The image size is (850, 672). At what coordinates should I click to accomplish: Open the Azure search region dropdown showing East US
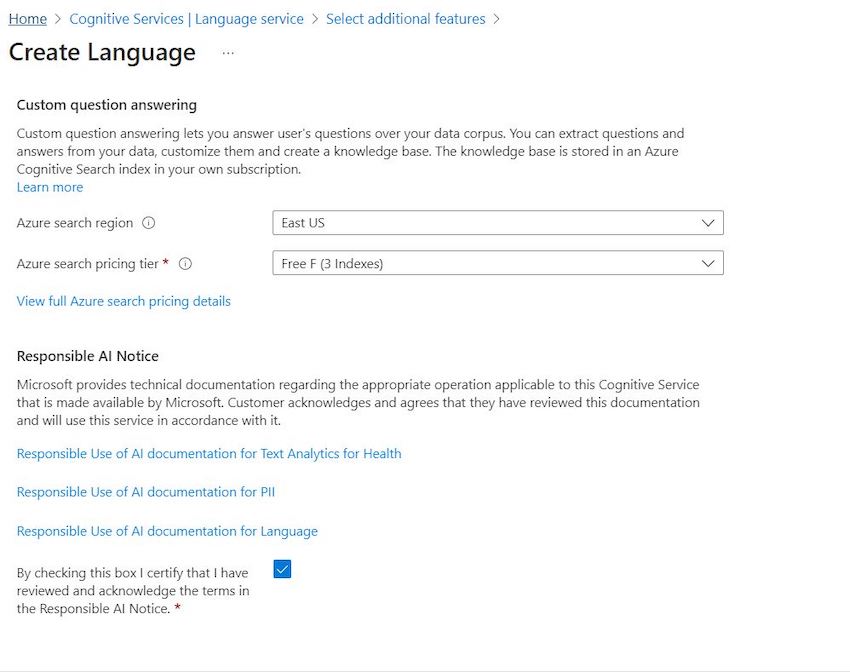click(450, 223)
